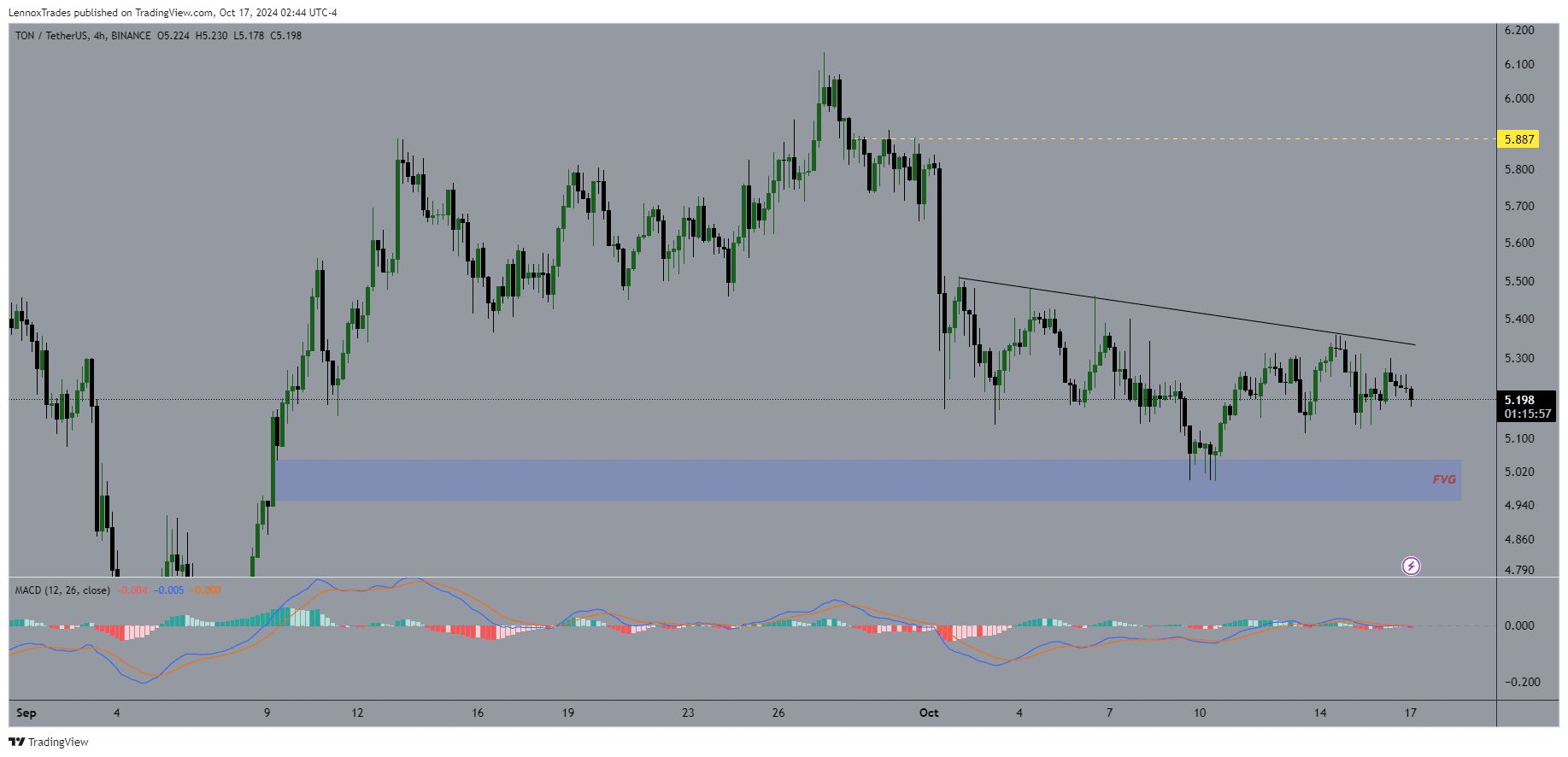Click the 9 date on time axis
Image resolution: width=1568 pixels, height=757 pixels.
(x=267, y=713)
